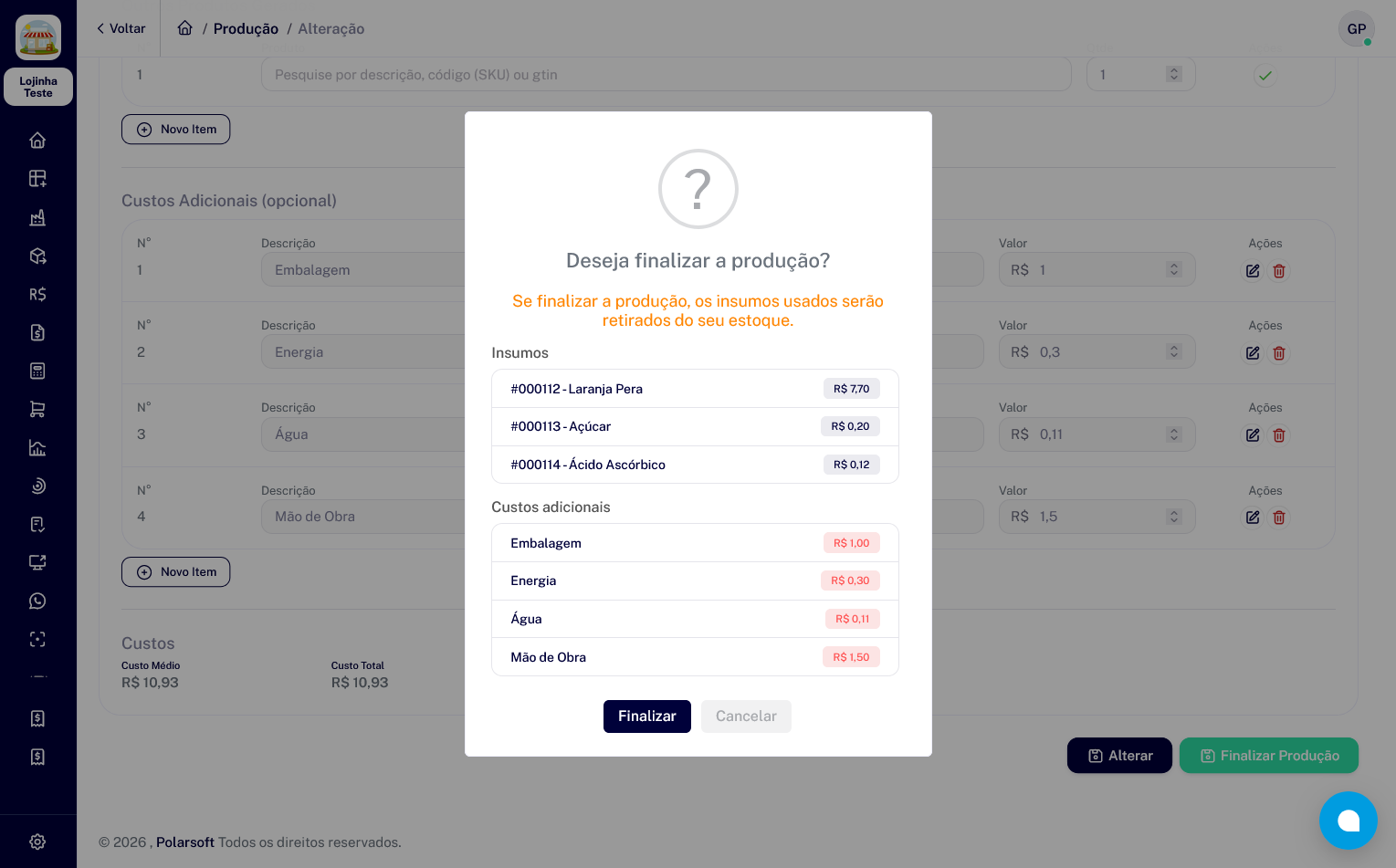Click Voltar to go back
The image size is (1396, 868).
coord(121,28)
